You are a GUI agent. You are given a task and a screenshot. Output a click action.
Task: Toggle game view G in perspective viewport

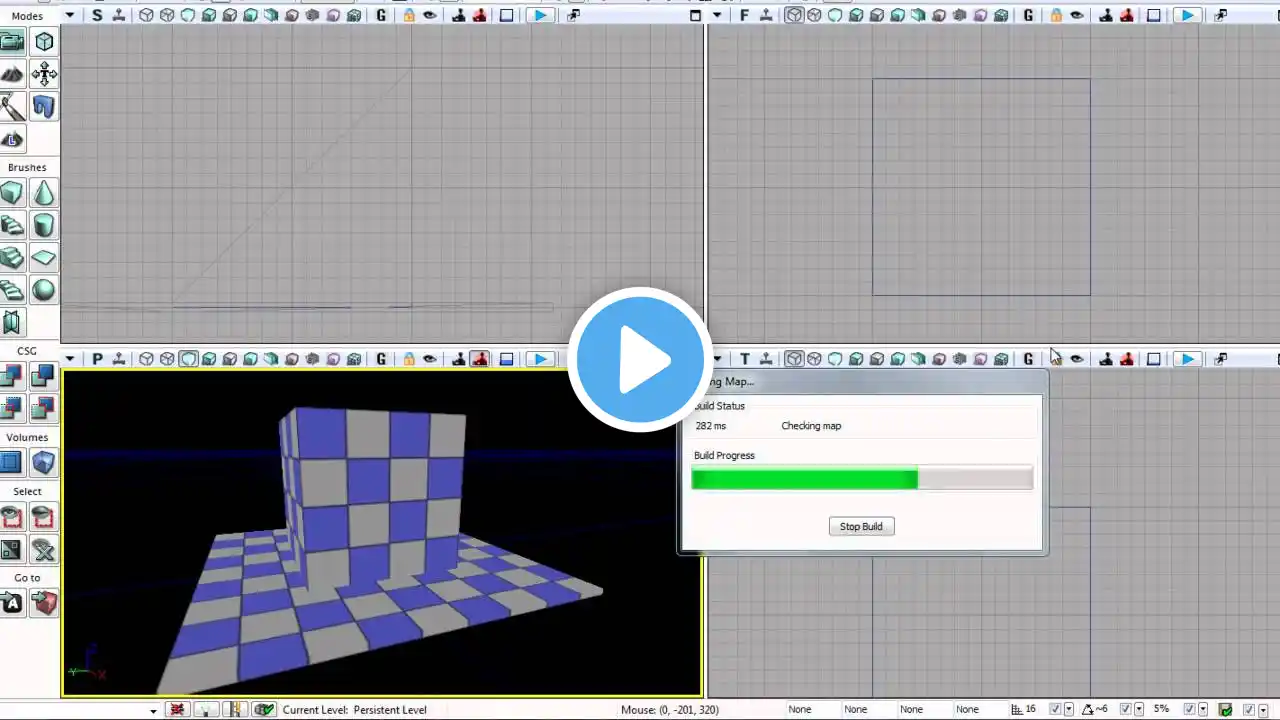click(382, 359)
